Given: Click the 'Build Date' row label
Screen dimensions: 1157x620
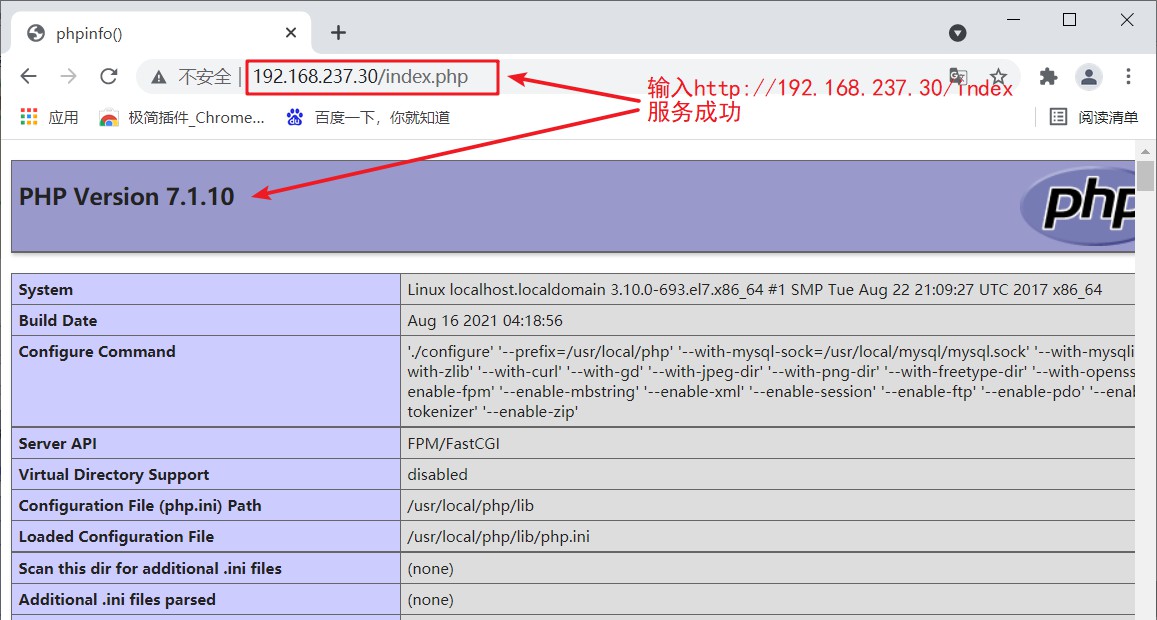Looking at the screenshot, I should (x=58, y=321).
